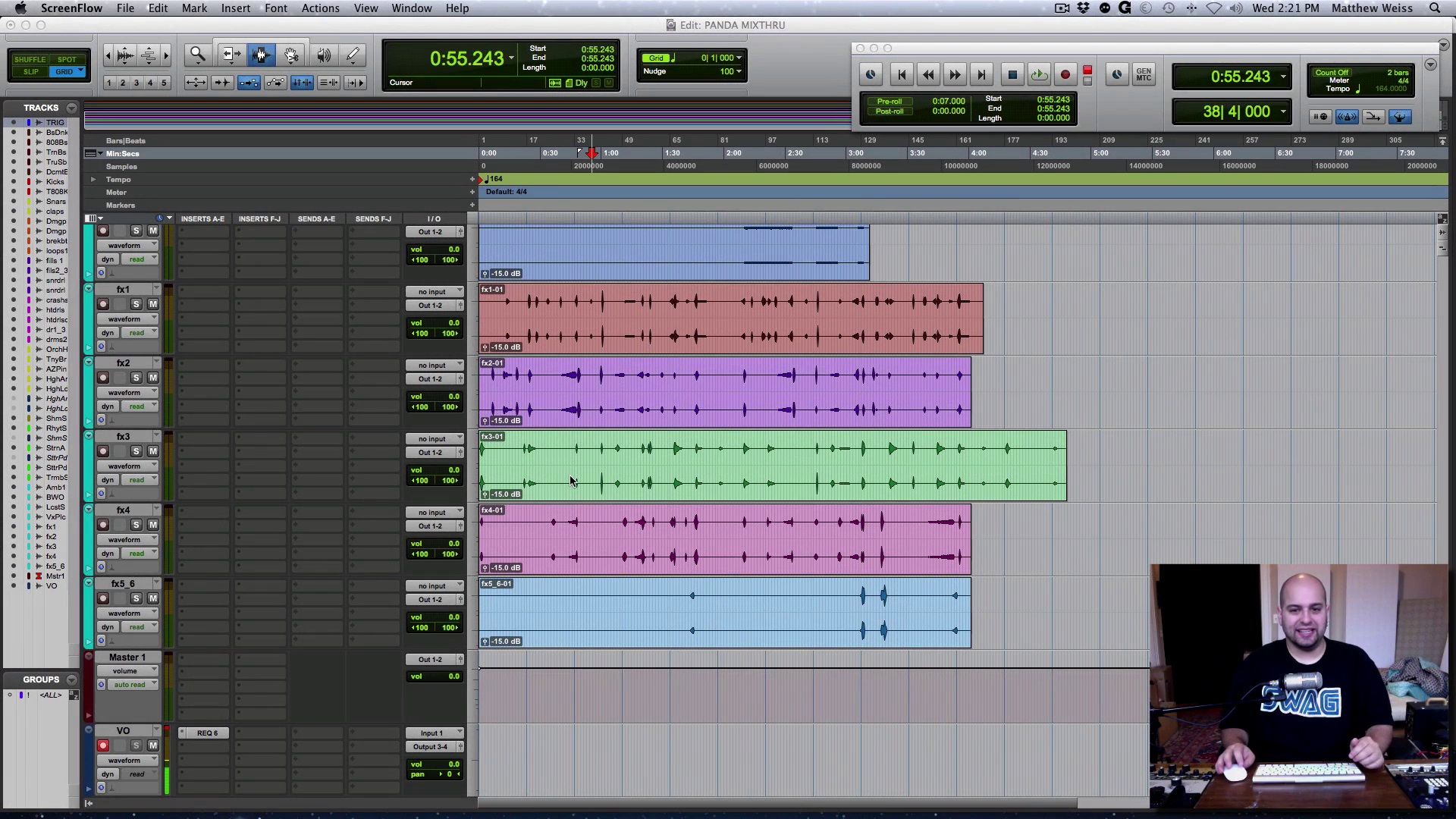
Task: Select the Zoomer tool
Action: click(x=197, y=55)
